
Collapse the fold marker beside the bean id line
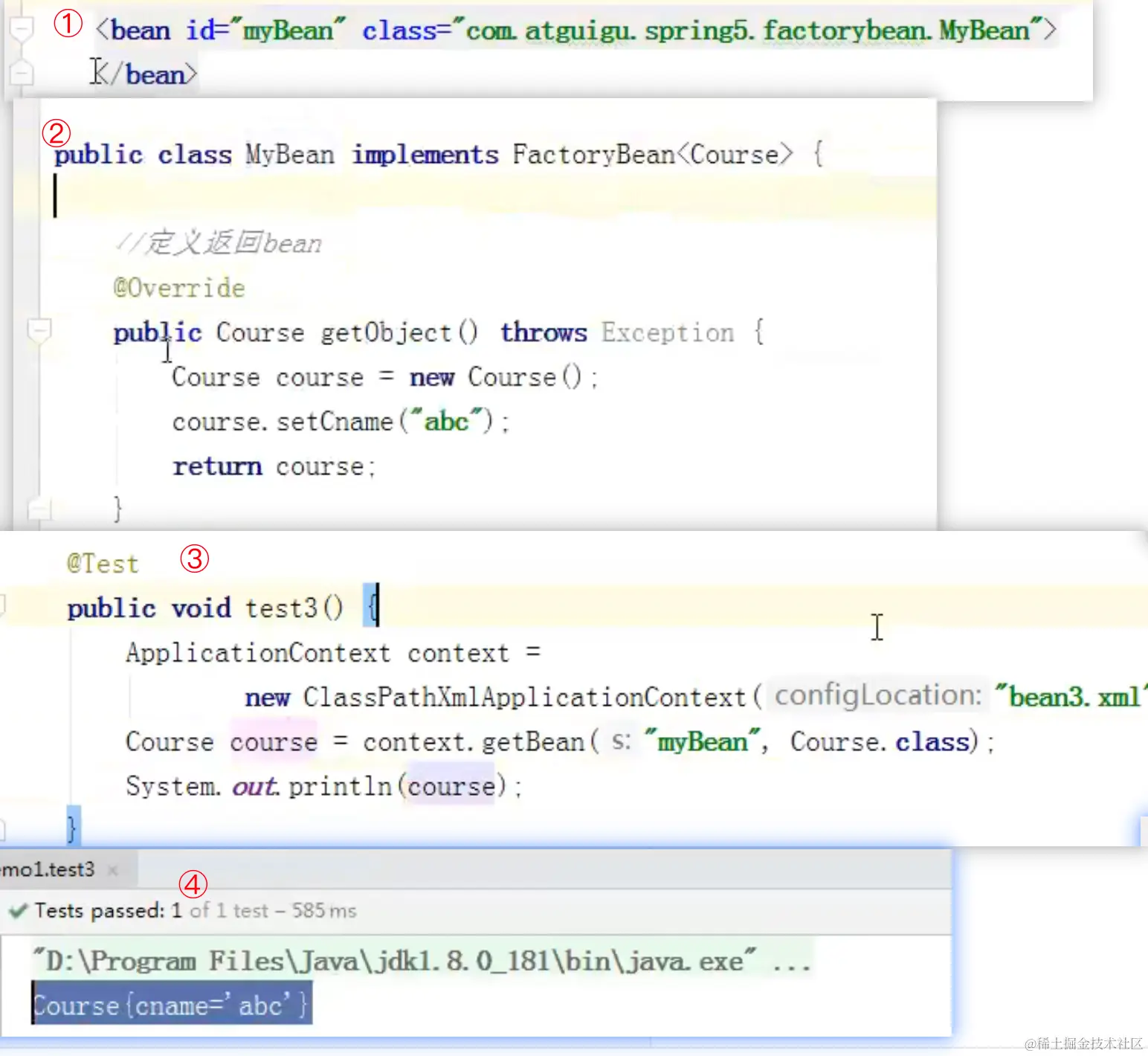22,30
